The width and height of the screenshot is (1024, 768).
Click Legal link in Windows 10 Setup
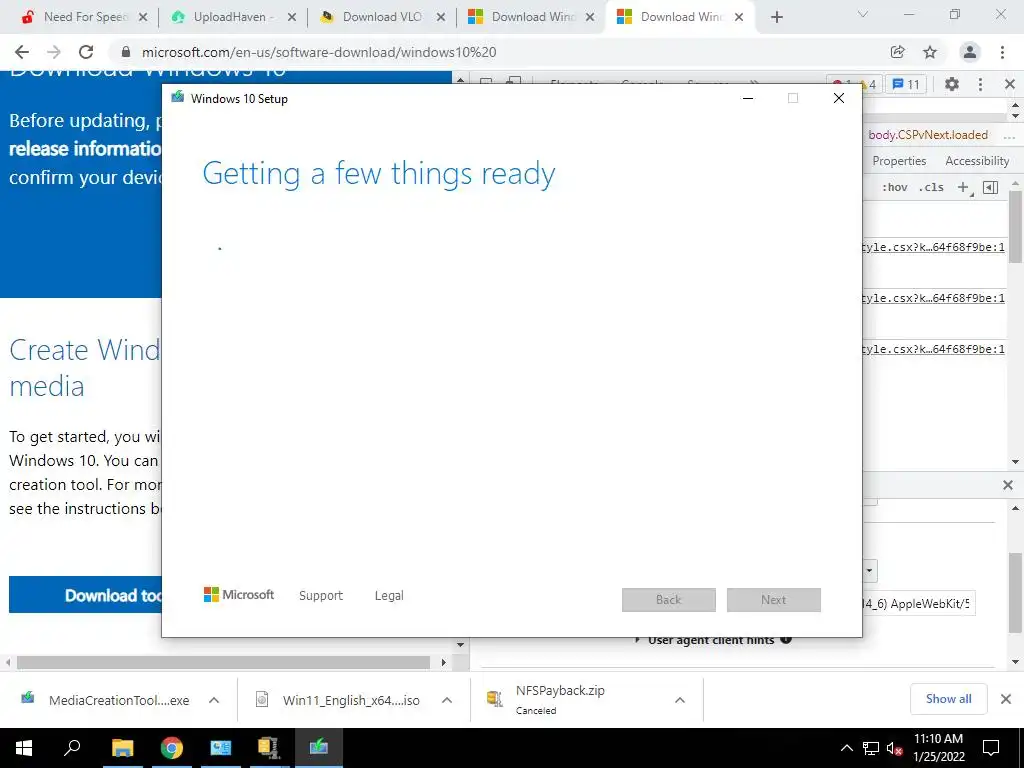pos(389,596)
